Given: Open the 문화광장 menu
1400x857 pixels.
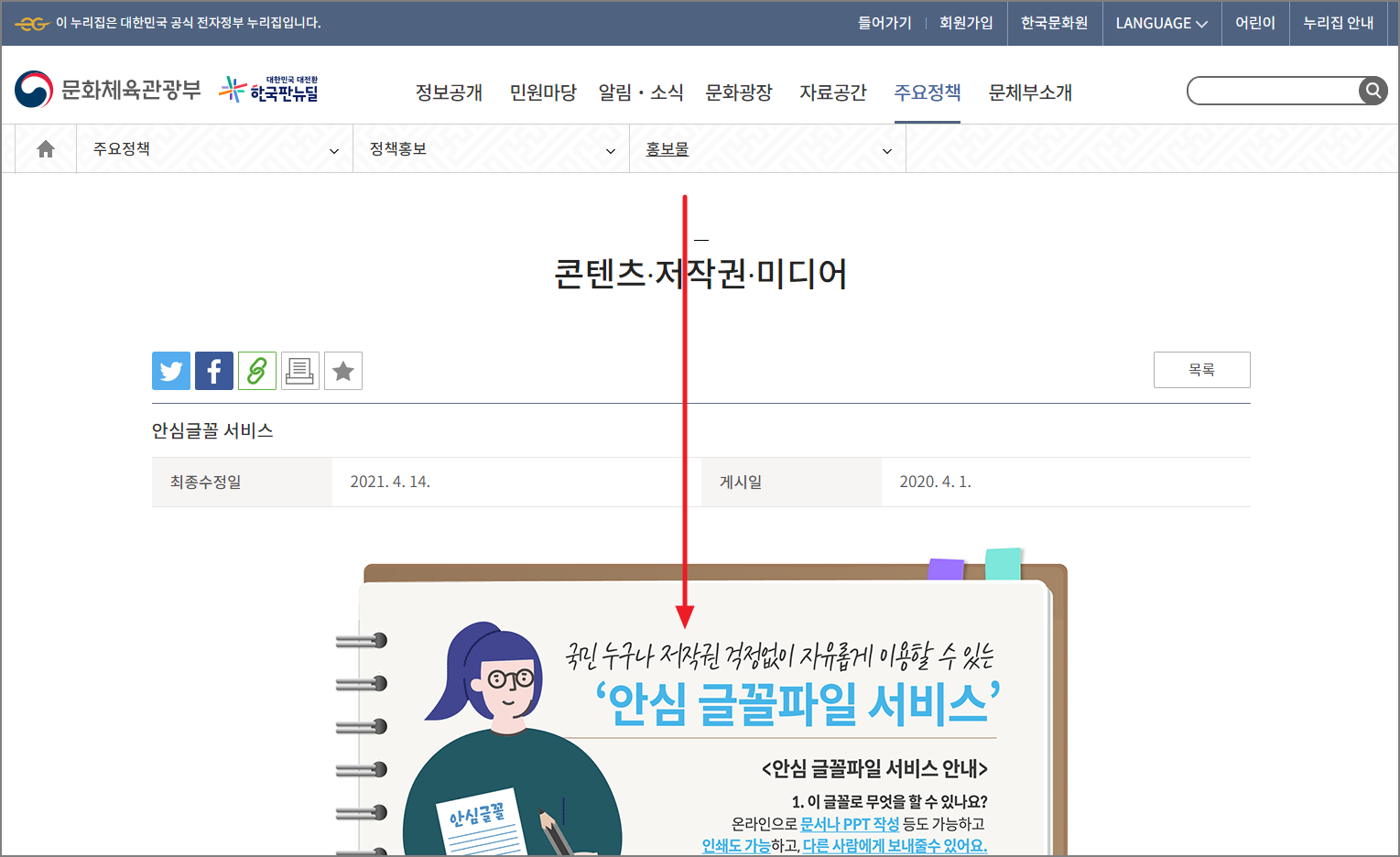Looking at the screenshot, I should [x=739, y=92].
